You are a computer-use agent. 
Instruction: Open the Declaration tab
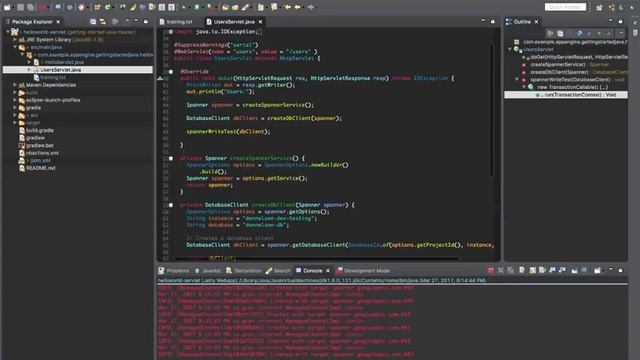[244, 271]
